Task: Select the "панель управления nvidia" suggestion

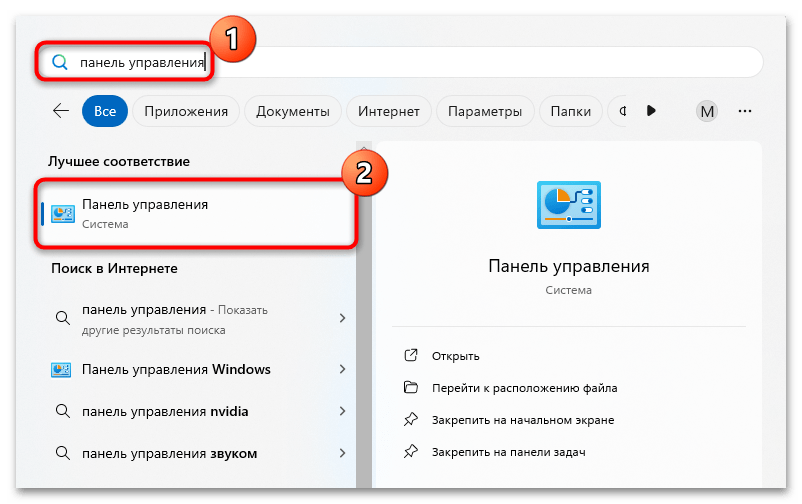Action: (199, 411)
